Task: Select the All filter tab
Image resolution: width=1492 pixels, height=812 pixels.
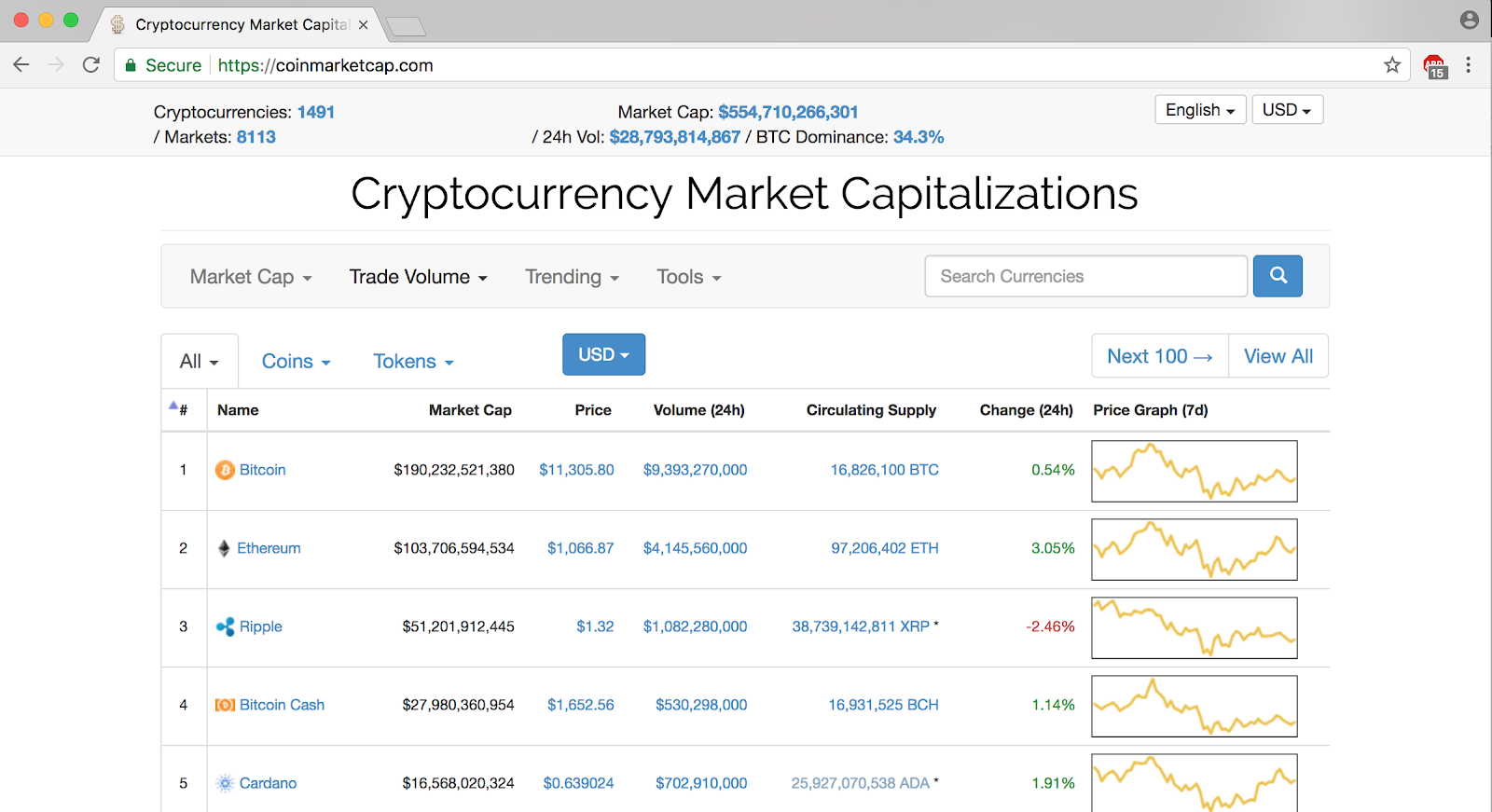Action: pos(200,361)
